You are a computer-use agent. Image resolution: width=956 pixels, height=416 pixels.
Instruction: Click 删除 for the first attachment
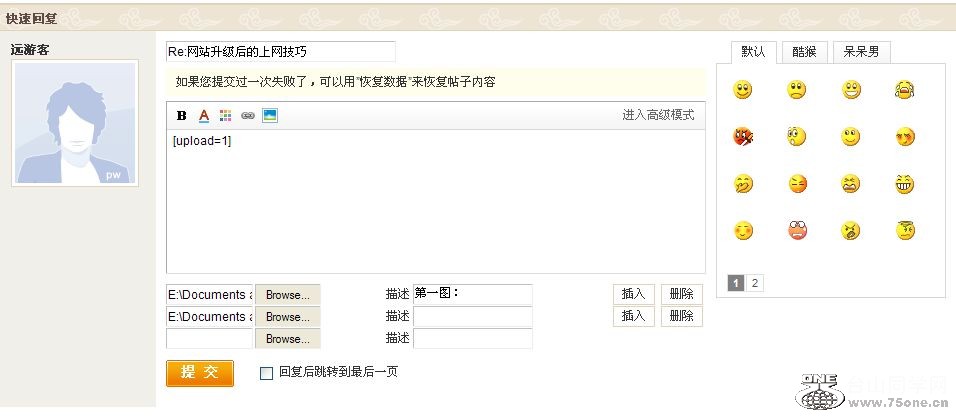click(x=681, y=294)
